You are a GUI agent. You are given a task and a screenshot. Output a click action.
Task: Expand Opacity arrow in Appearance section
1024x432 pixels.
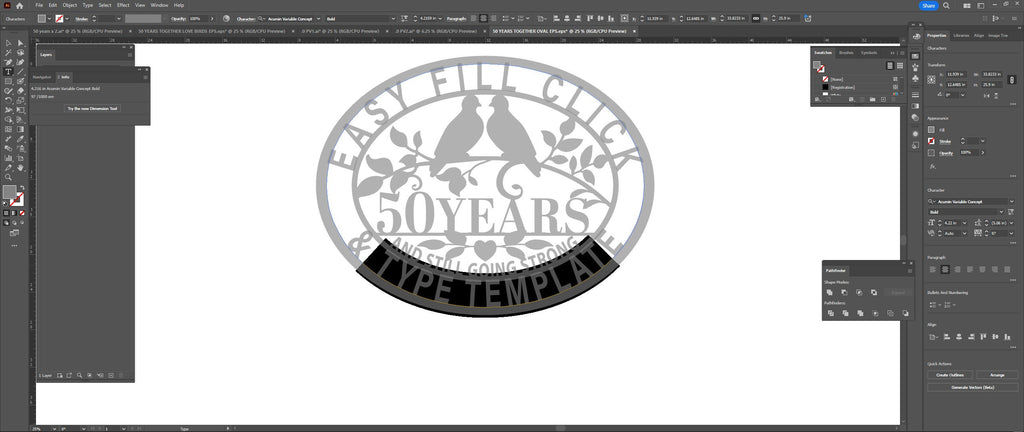(x=983, y=153)
